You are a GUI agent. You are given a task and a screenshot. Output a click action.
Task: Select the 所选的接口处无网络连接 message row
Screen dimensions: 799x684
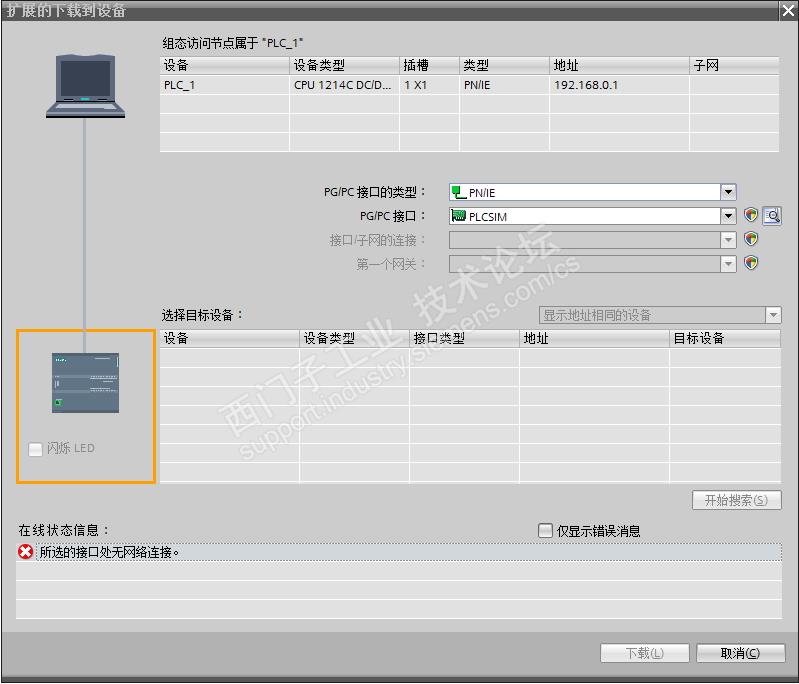pyautogui.click(x=399, y=552)
